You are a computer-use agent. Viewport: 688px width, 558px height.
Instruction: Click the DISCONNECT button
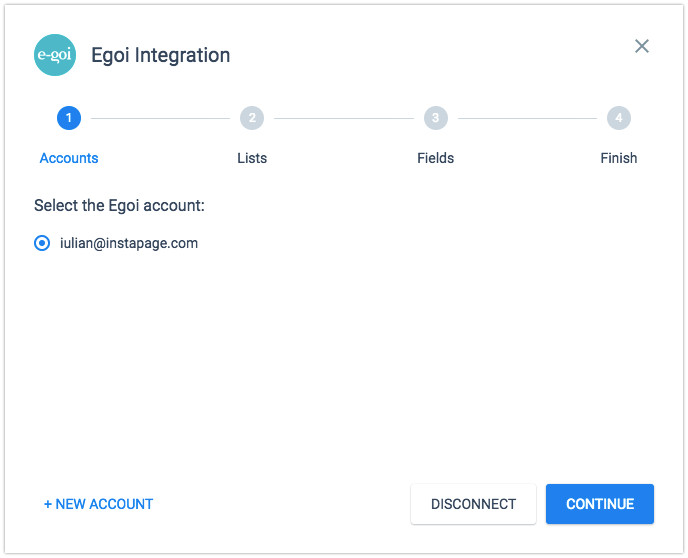click(473, 504)
